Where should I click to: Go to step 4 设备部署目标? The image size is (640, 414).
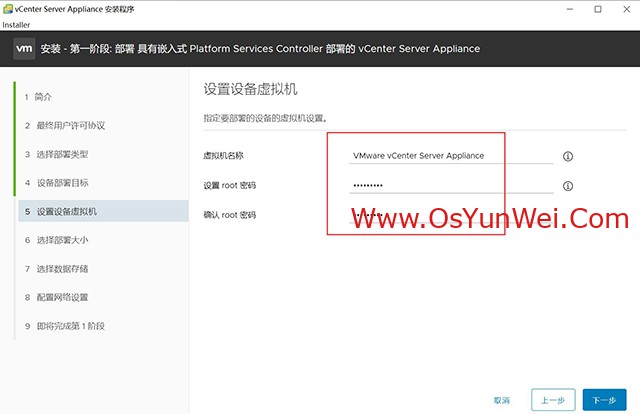click(56, 183)
